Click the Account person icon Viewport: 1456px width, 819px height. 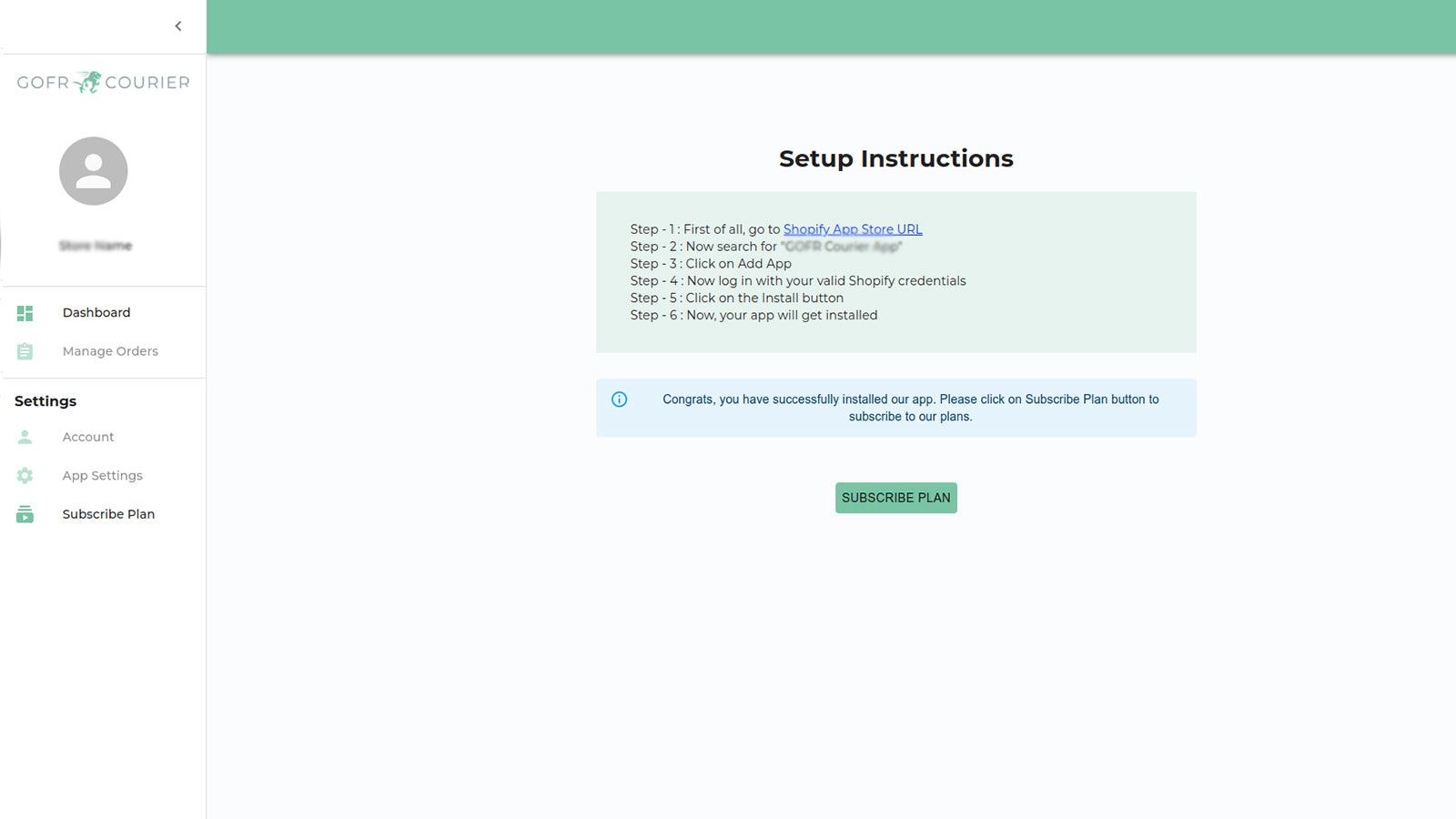tap(25, 437)
